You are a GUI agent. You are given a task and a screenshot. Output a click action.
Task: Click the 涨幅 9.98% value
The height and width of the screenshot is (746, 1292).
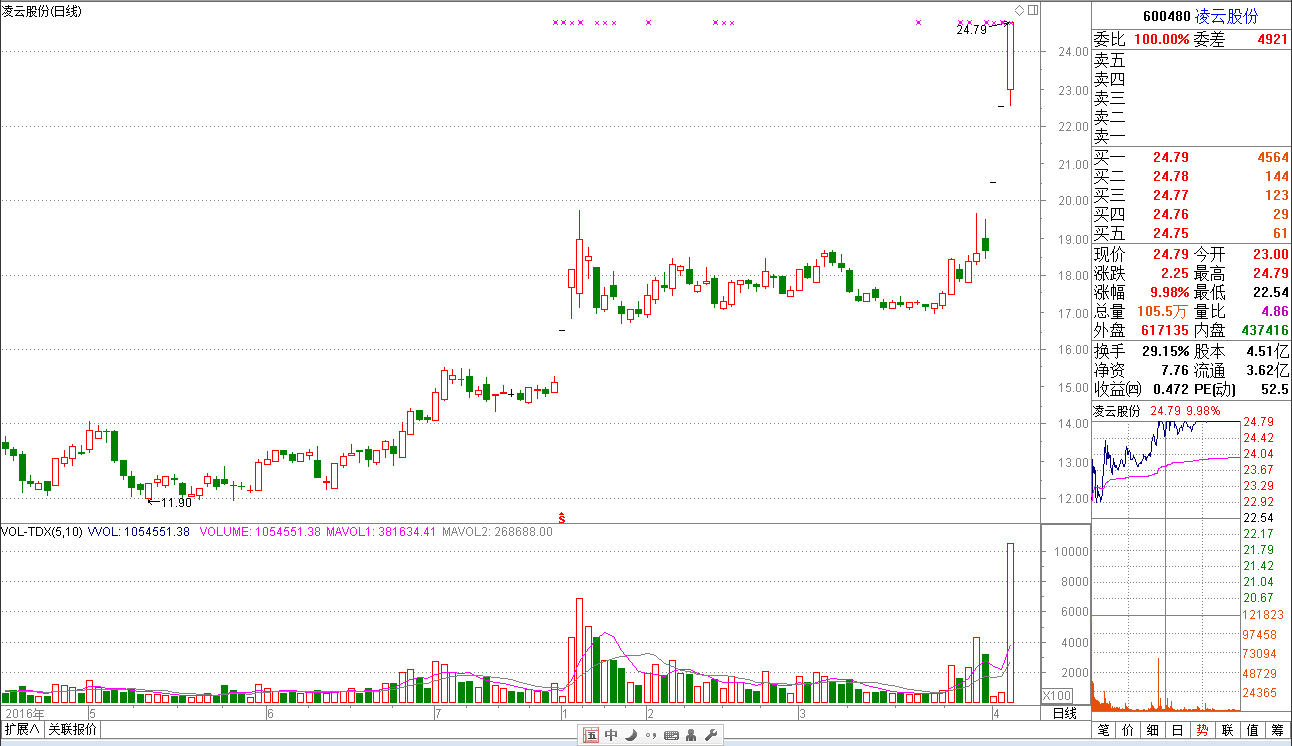click(1169, 293)
